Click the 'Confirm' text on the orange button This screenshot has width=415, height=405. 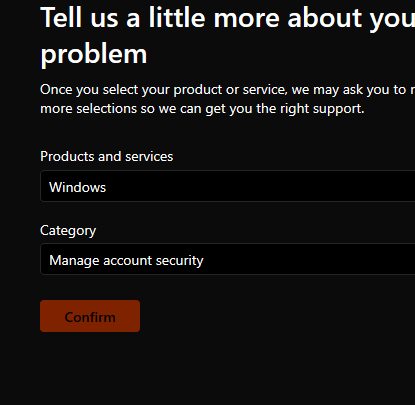[x=90, y=317]
